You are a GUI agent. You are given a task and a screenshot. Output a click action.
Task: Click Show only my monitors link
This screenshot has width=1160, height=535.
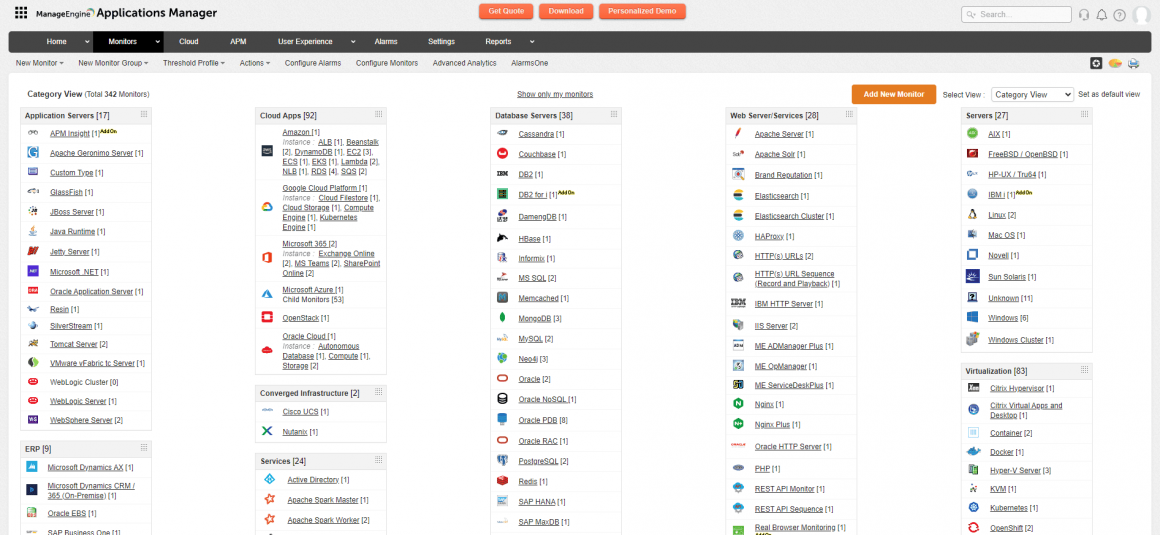tap(554, 94)
